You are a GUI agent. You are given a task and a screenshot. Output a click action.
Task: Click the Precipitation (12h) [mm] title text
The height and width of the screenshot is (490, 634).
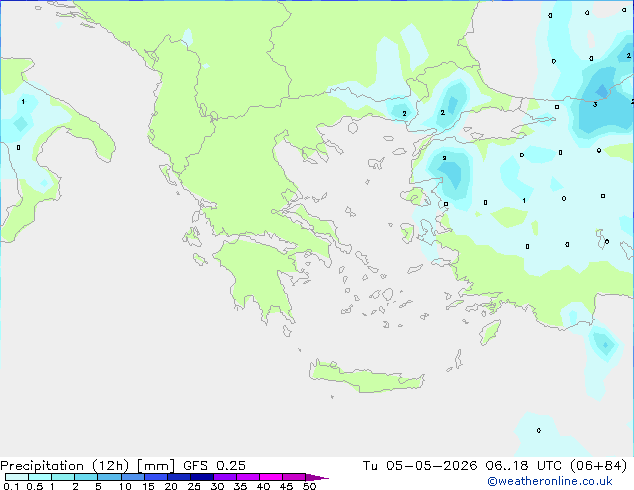87,466
